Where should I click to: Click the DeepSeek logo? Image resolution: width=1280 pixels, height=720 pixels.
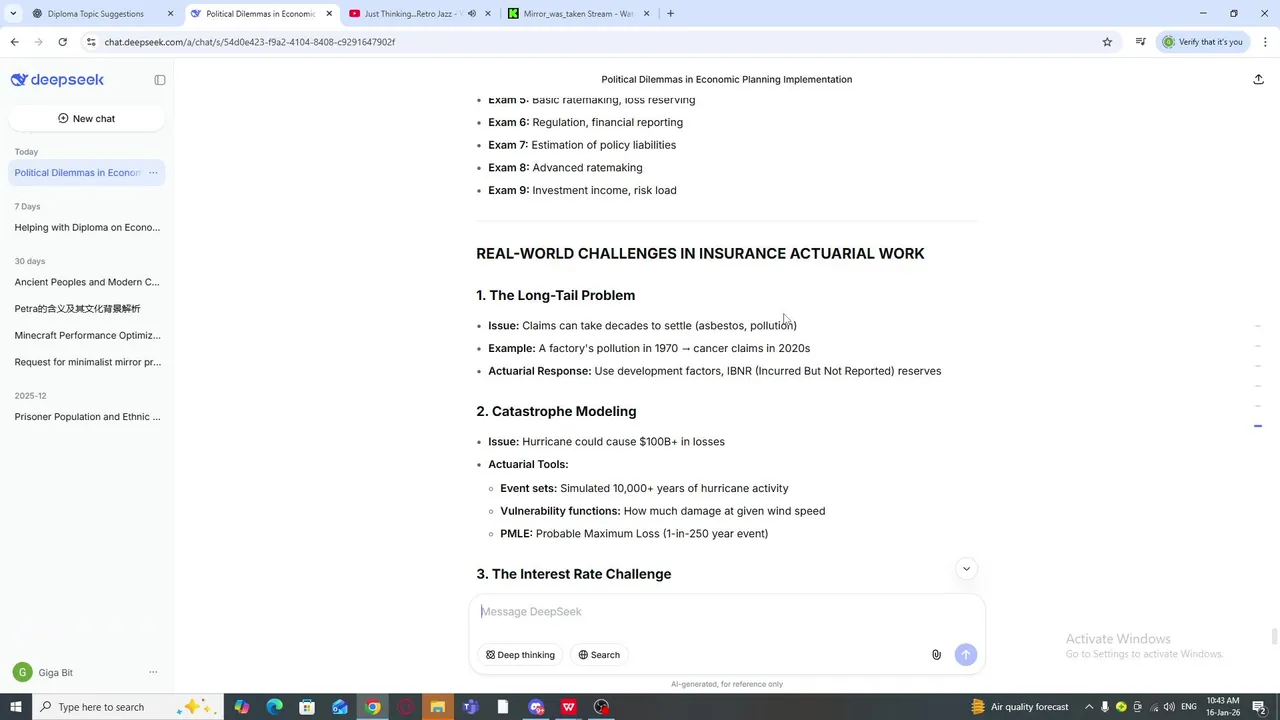point(57,80)
